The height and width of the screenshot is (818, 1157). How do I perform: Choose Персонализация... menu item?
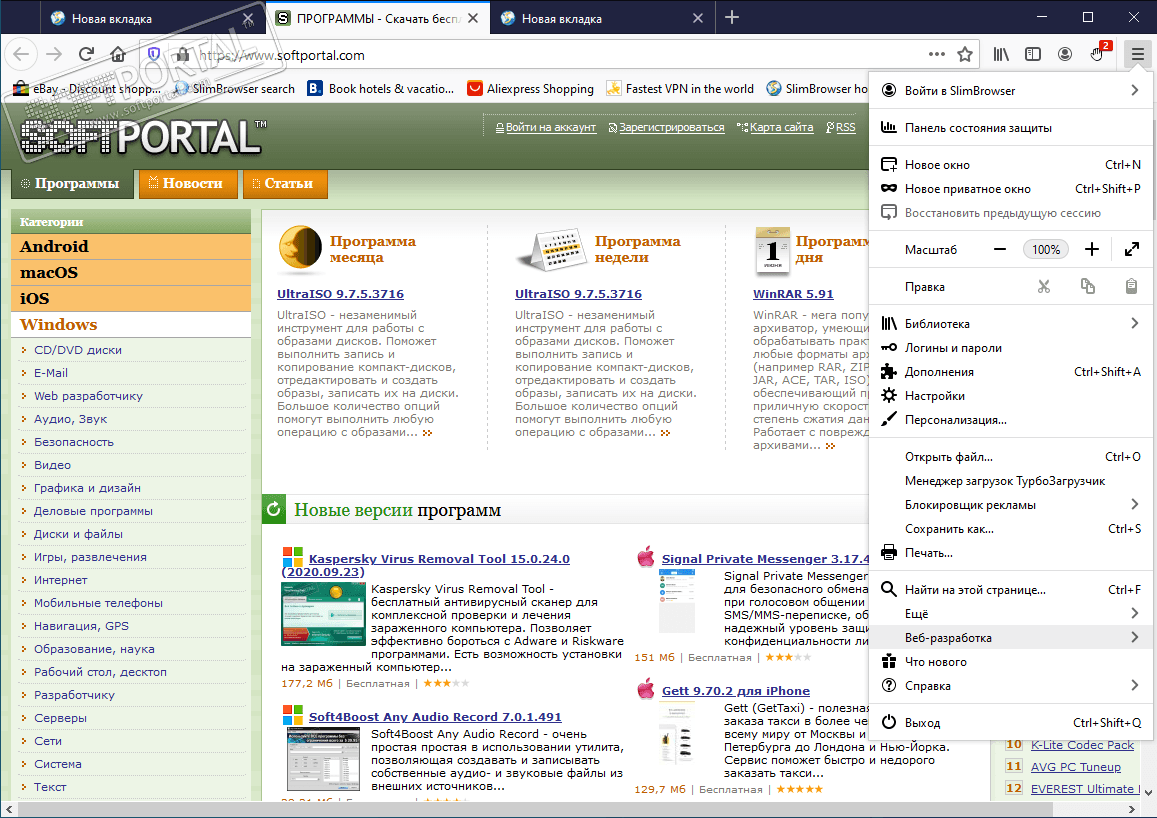click(x=1010, y=420)
